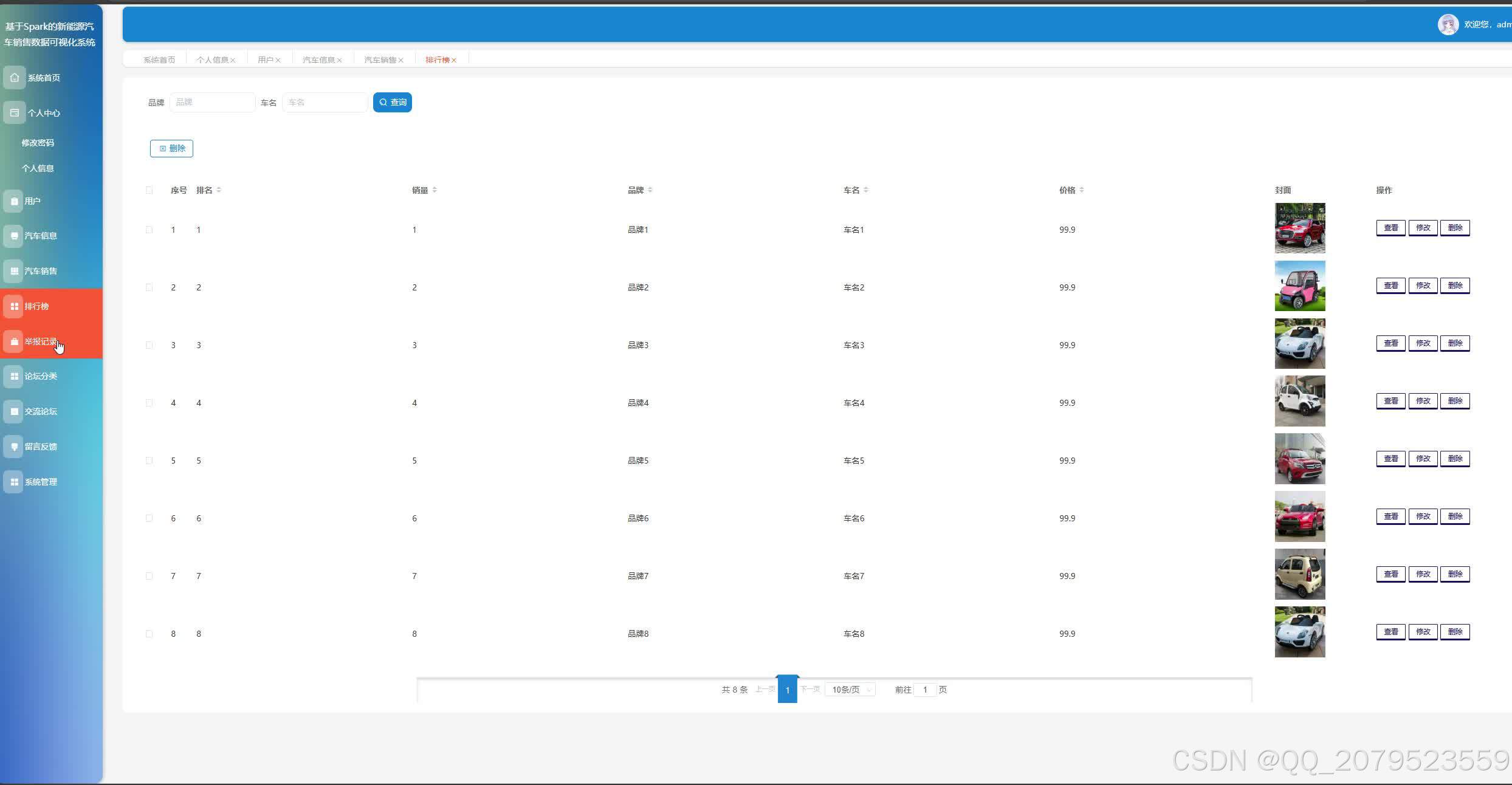Click the pink car cover thumbnail
Image resolution: width=1512 pixels, height=785 pixels.
(x=1299, y=286)
